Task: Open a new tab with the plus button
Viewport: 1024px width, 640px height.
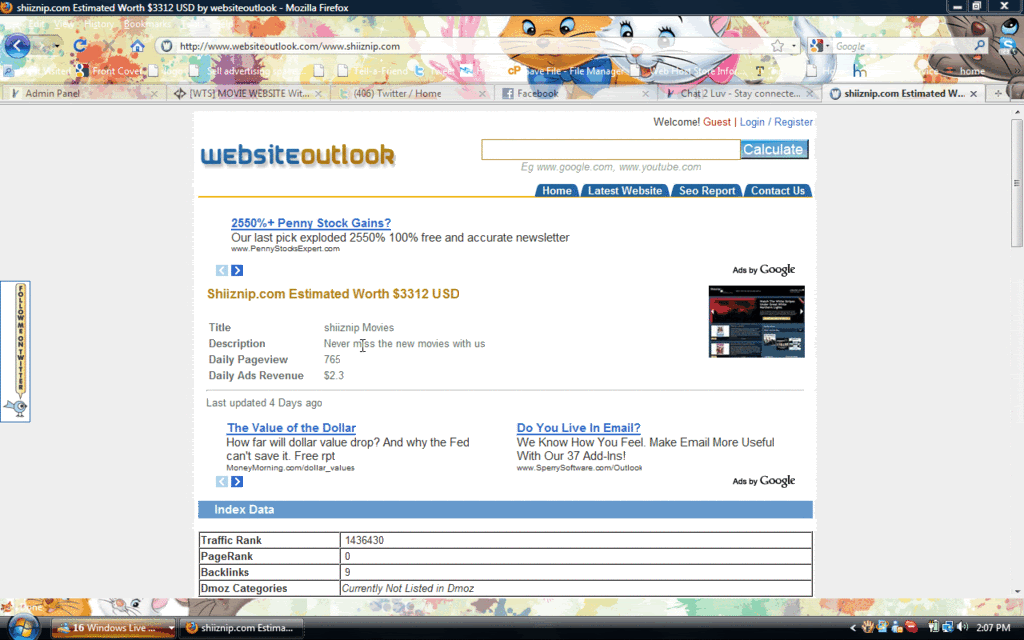Action: [x=998, y=93]
